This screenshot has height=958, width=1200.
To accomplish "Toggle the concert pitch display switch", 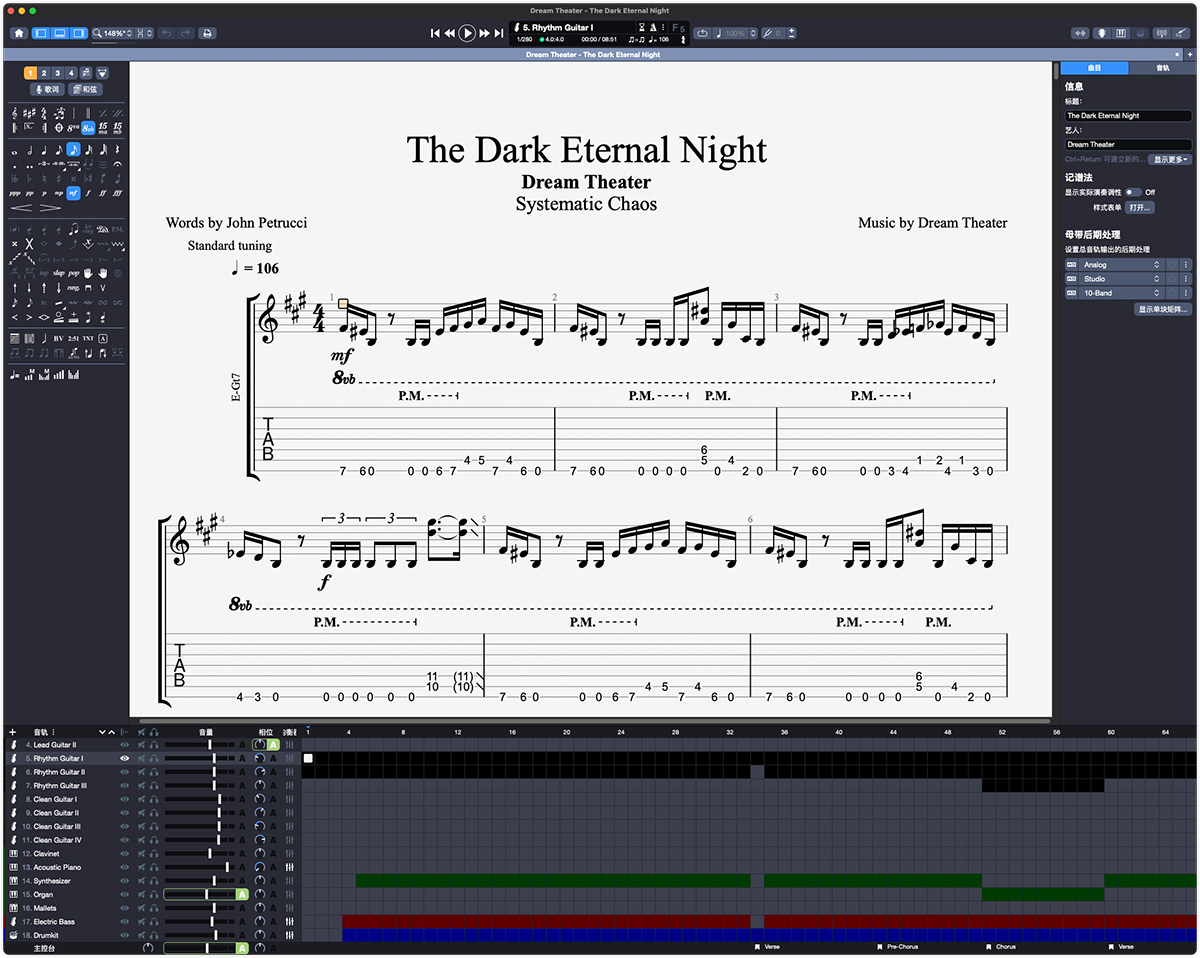I will pos(1132,192).
